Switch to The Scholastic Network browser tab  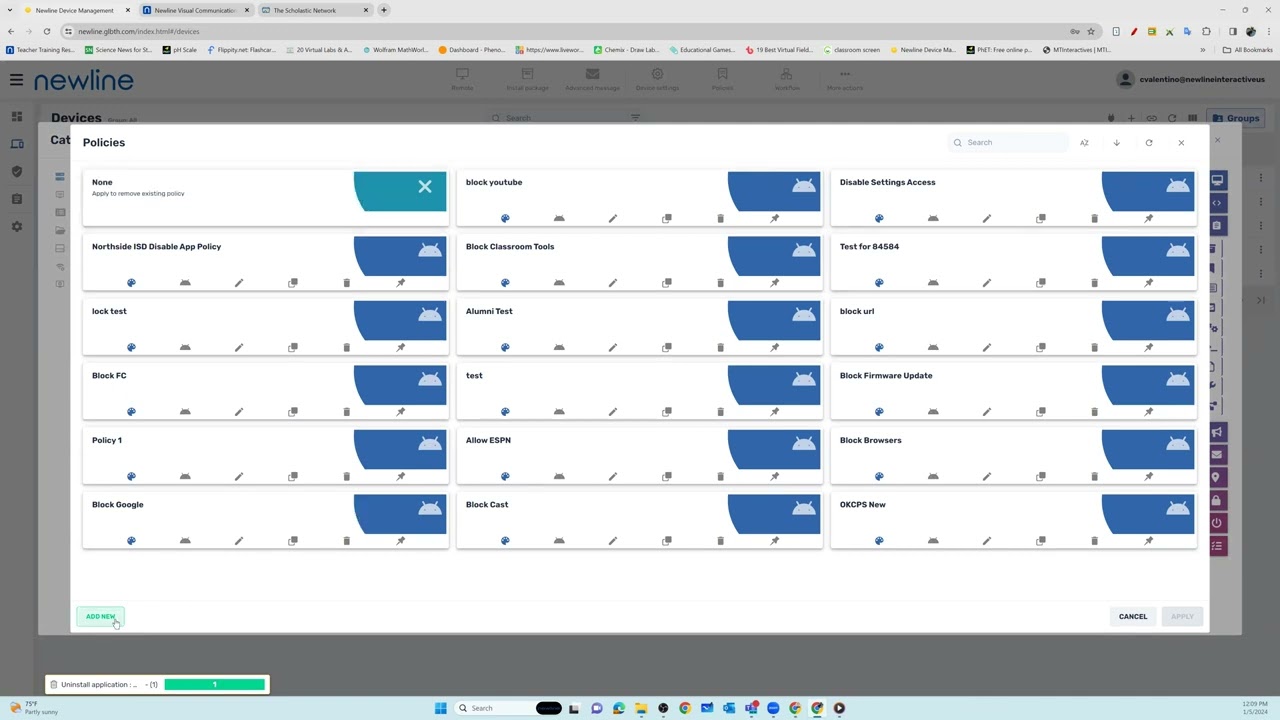coord(313,10)
